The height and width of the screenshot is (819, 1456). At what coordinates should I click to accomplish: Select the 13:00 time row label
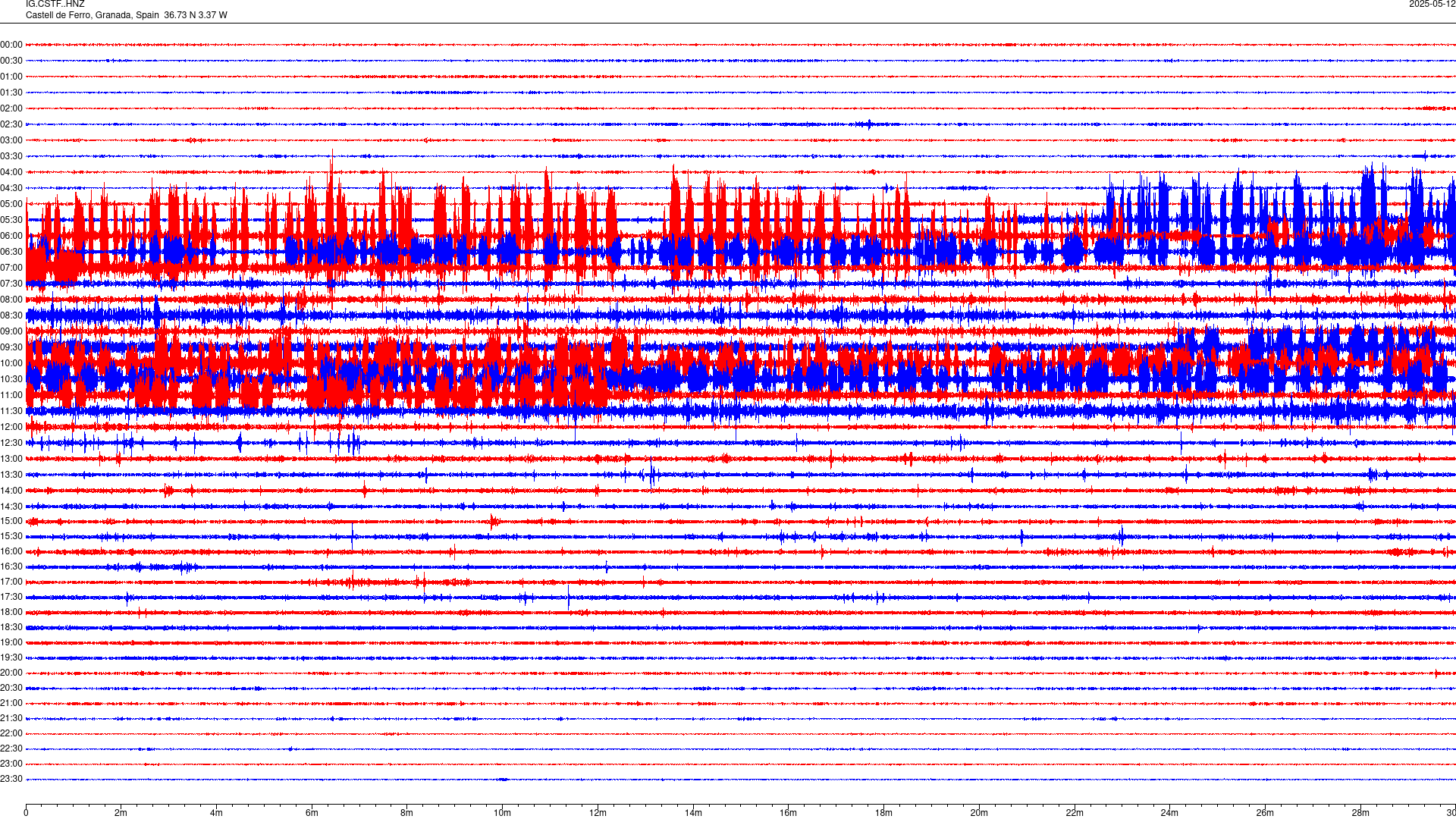coord(11,459)
